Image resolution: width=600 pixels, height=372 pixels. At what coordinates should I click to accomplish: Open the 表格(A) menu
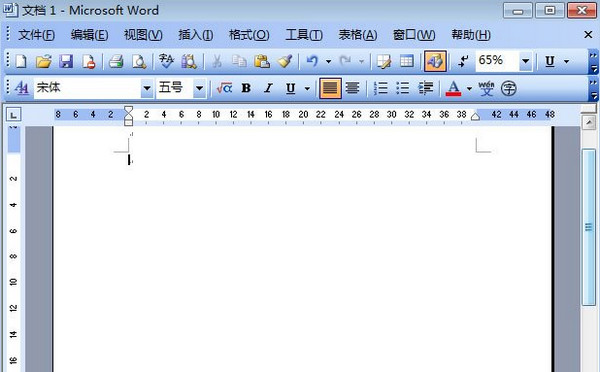tap(357, 35)
